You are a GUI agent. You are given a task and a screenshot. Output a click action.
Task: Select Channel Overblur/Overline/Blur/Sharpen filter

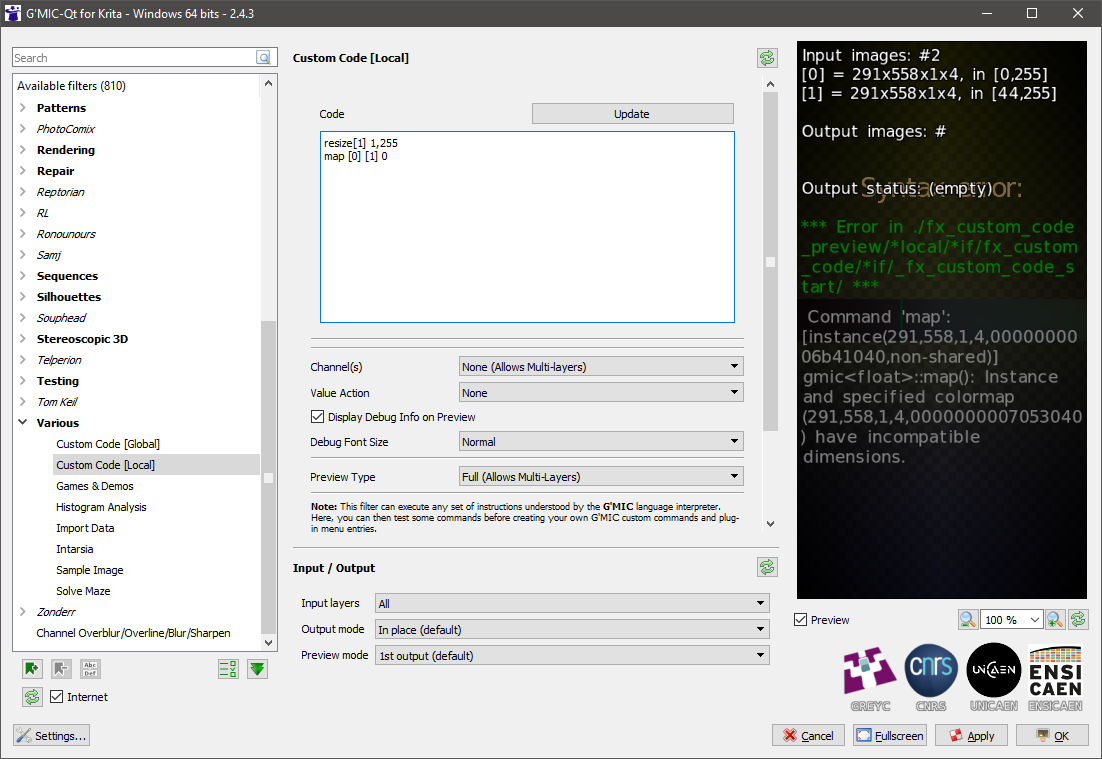click(x=134, y=632)
